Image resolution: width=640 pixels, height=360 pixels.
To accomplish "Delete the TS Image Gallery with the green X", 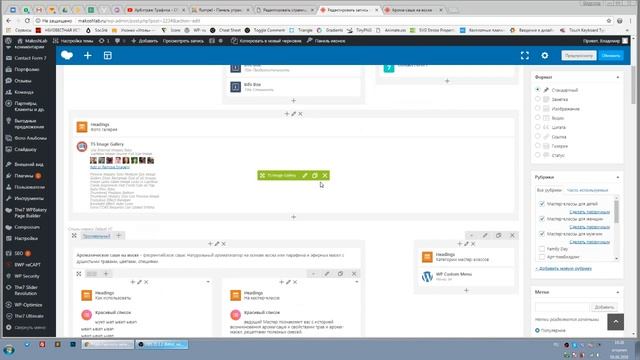I will coord(325,176).
